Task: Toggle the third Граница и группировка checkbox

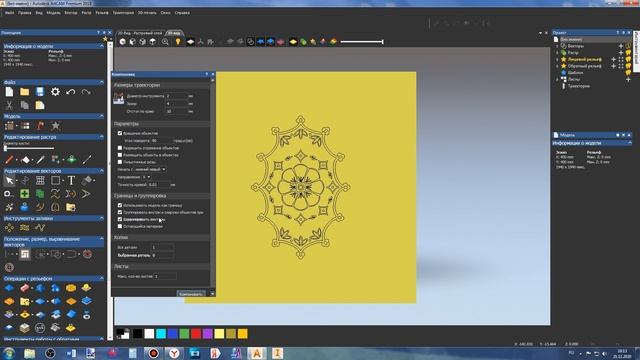Action: click(120, 219)
